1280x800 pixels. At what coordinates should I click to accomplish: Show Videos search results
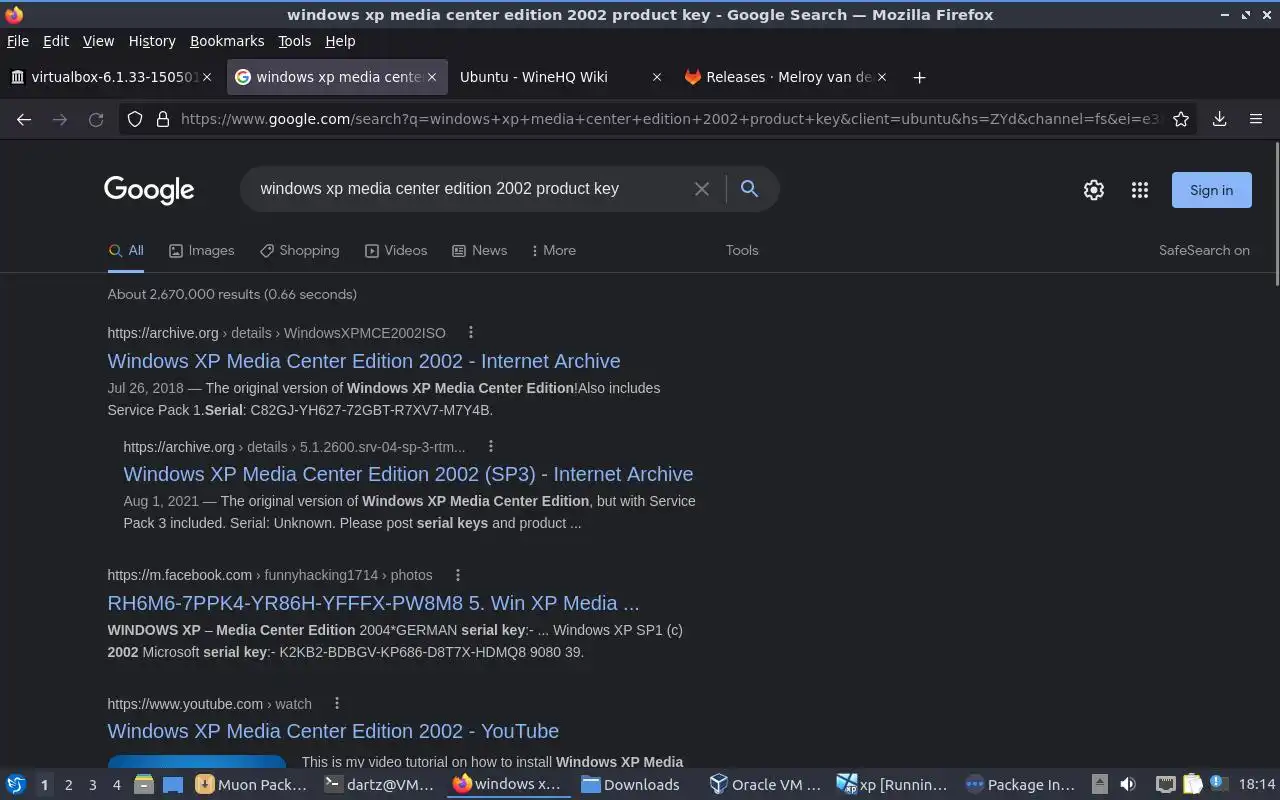[396, 250]
